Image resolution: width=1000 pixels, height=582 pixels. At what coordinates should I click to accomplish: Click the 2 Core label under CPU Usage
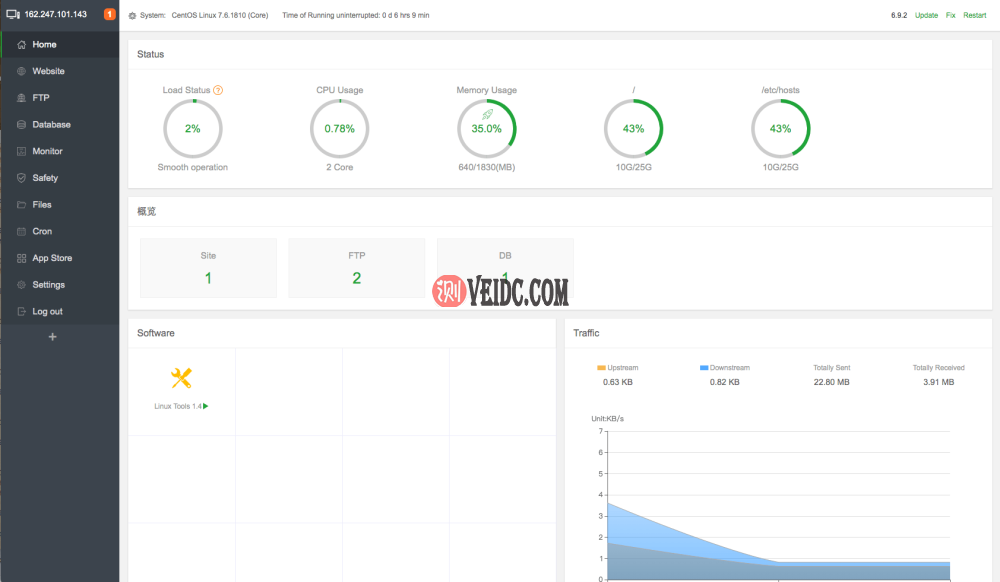click(x=339, y=167)
